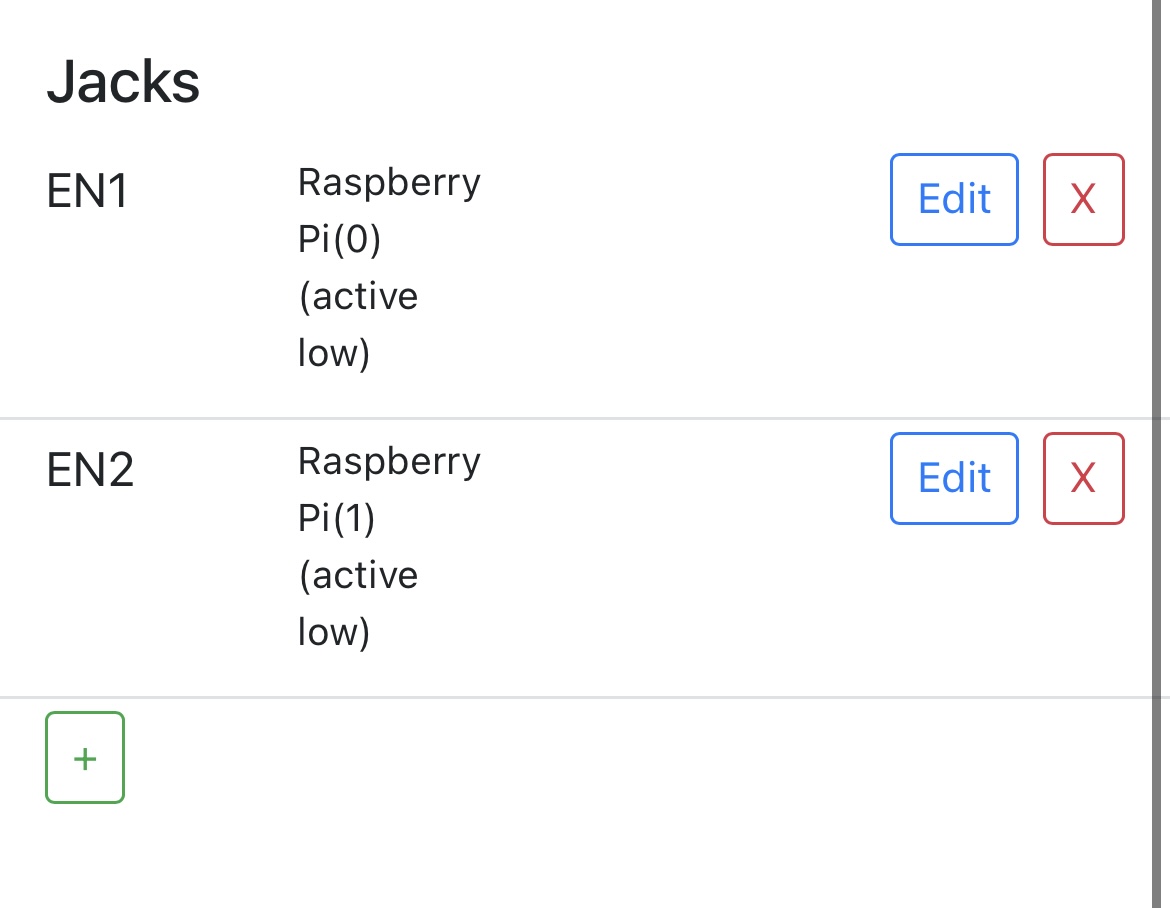The image size is (1170, 908).
Task: Edit the EN1 jack
Action: [x=954, y=199]
